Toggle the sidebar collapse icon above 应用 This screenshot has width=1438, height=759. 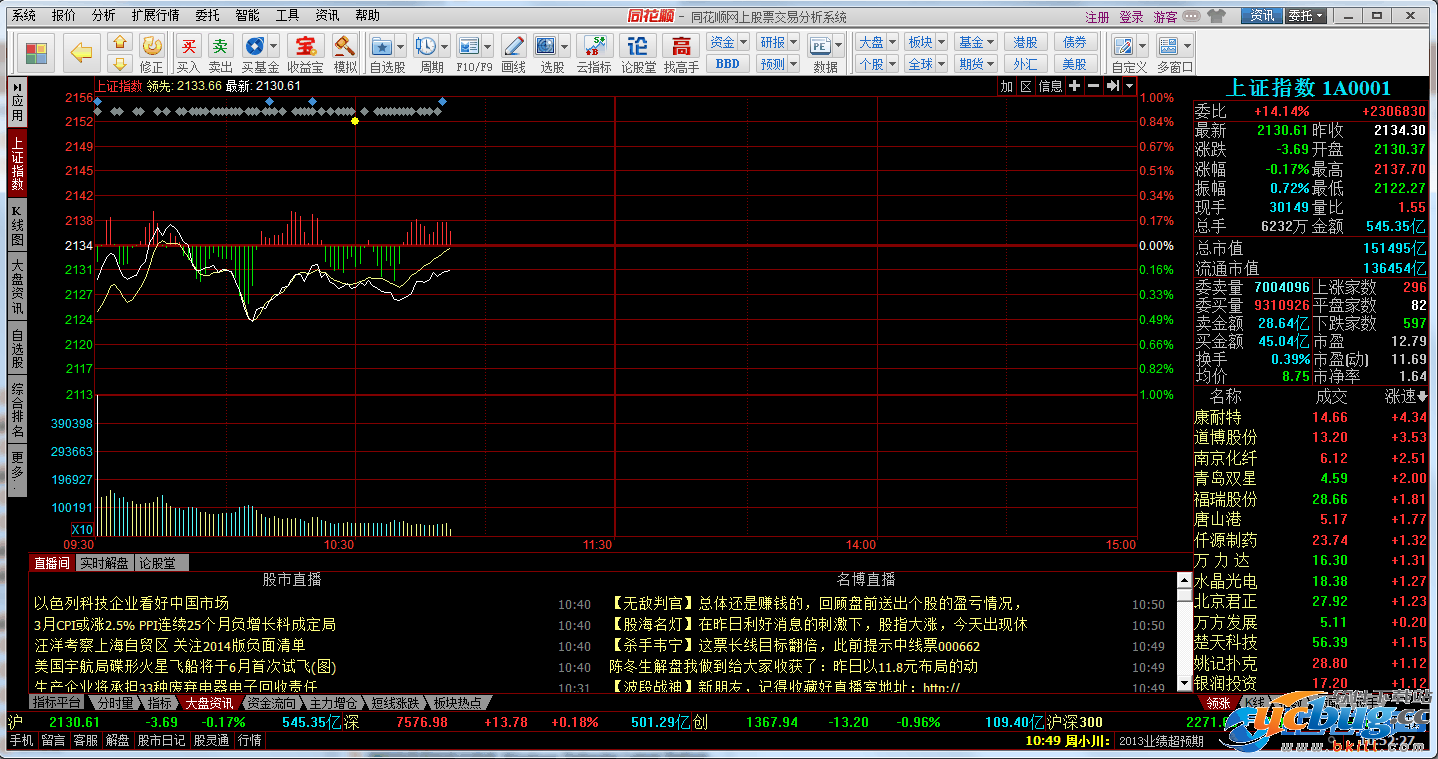tap(17, 88)
